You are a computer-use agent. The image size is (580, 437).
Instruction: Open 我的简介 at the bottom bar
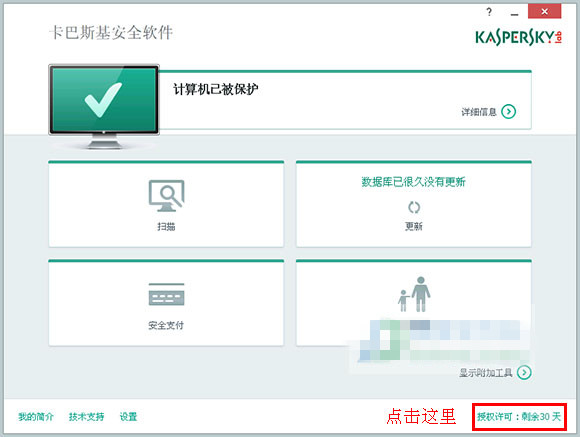[x=36, y=417]
